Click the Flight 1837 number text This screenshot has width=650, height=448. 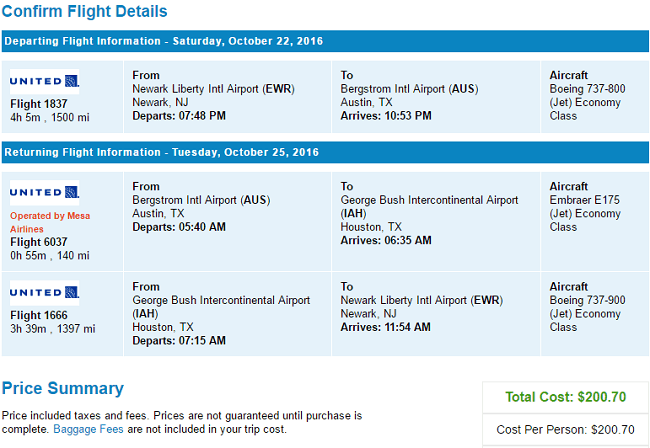[x=39, y=104]
